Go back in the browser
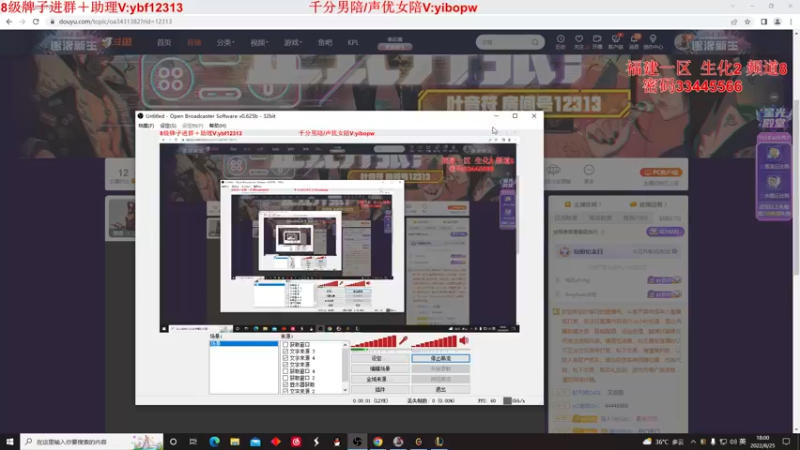800x450 pixels. [x=9, y=21]
